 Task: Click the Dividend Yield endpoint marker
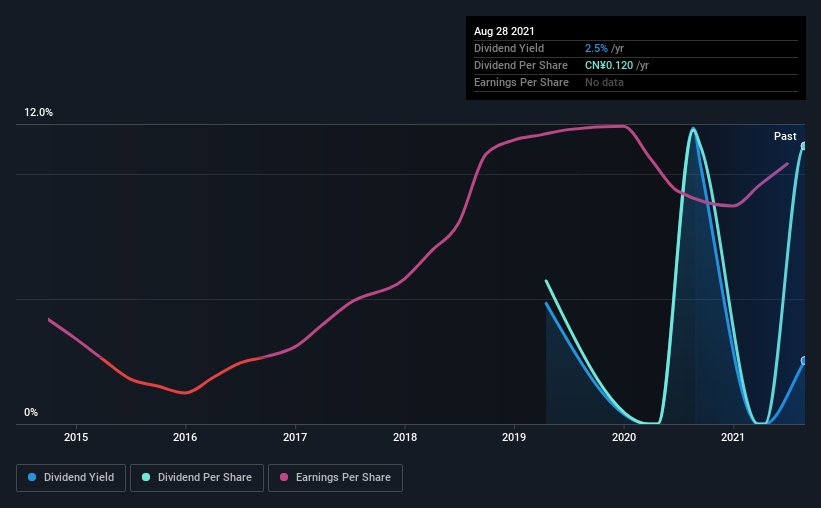pyautogui.click(x=804, y=360)
